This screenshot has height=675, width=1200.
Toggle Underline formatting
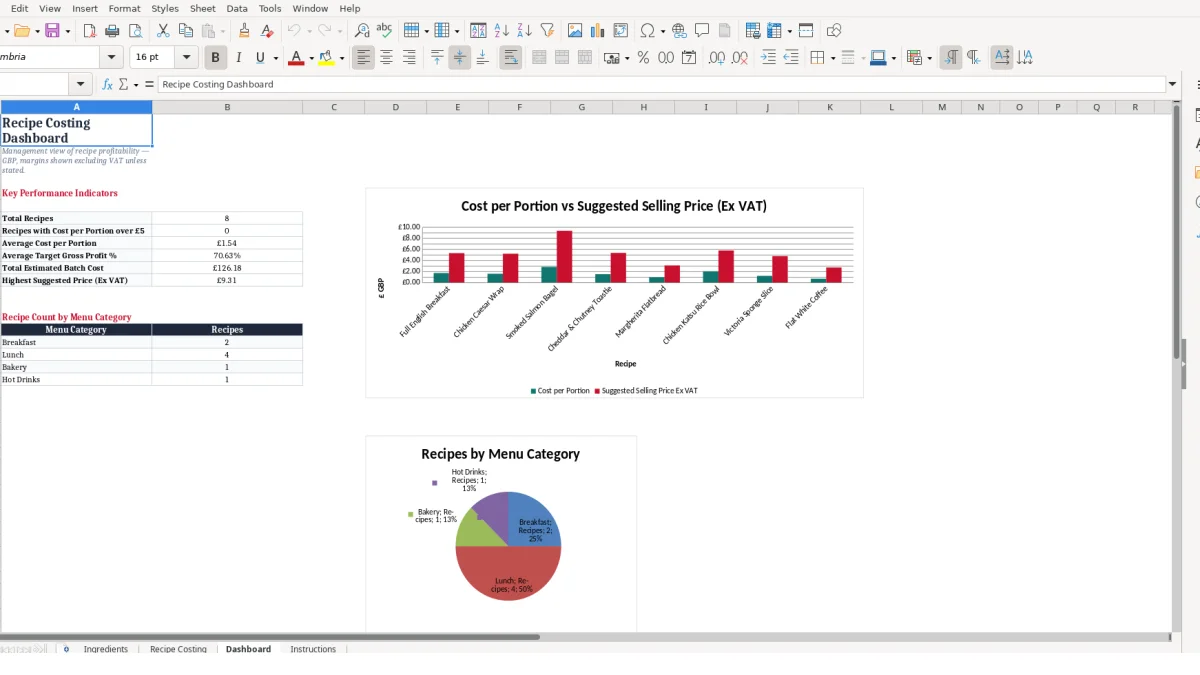click(x=261, y=58)
